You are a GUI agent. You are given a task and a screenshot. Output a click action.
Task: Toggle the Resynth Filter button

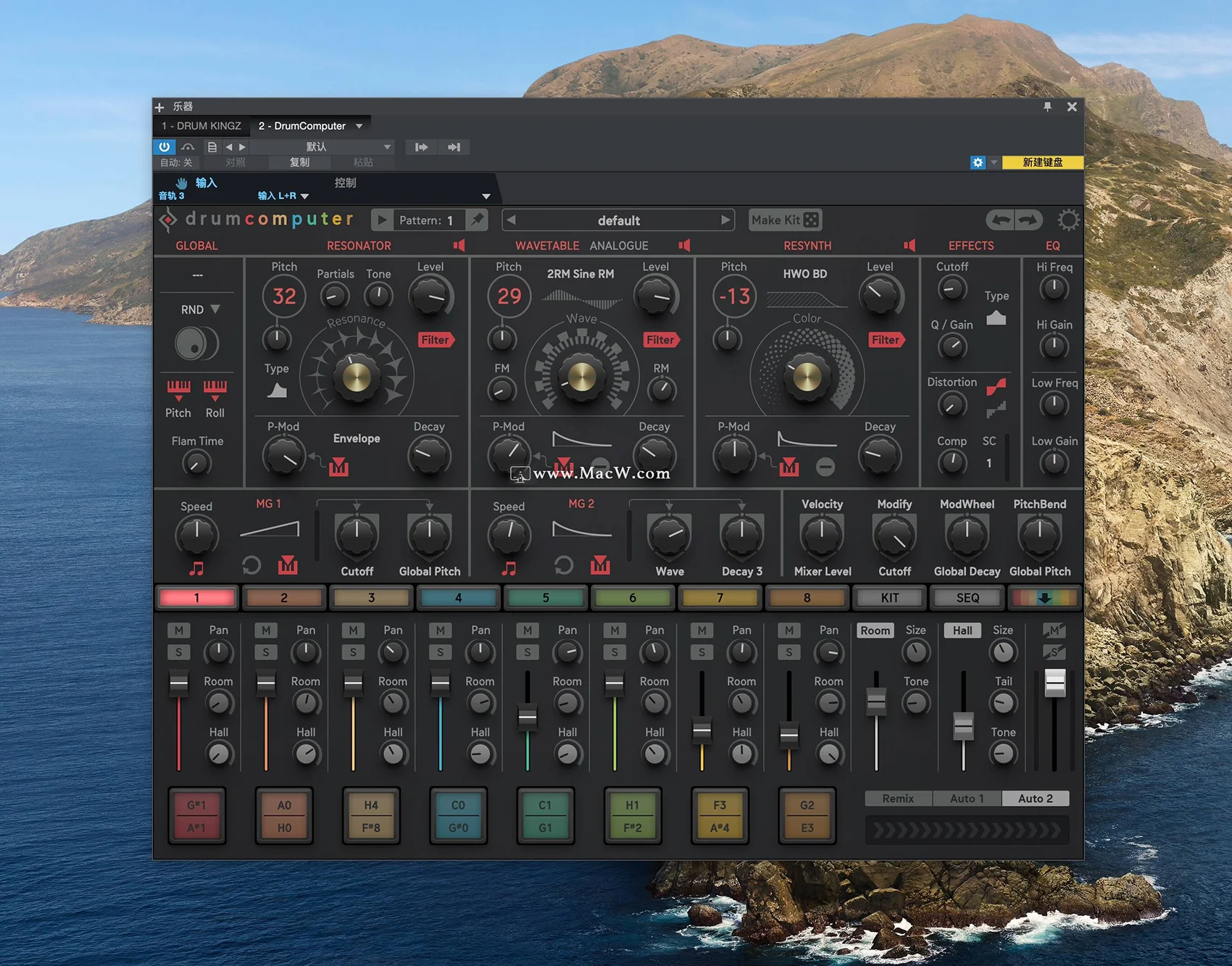click(x=886, y=340)
